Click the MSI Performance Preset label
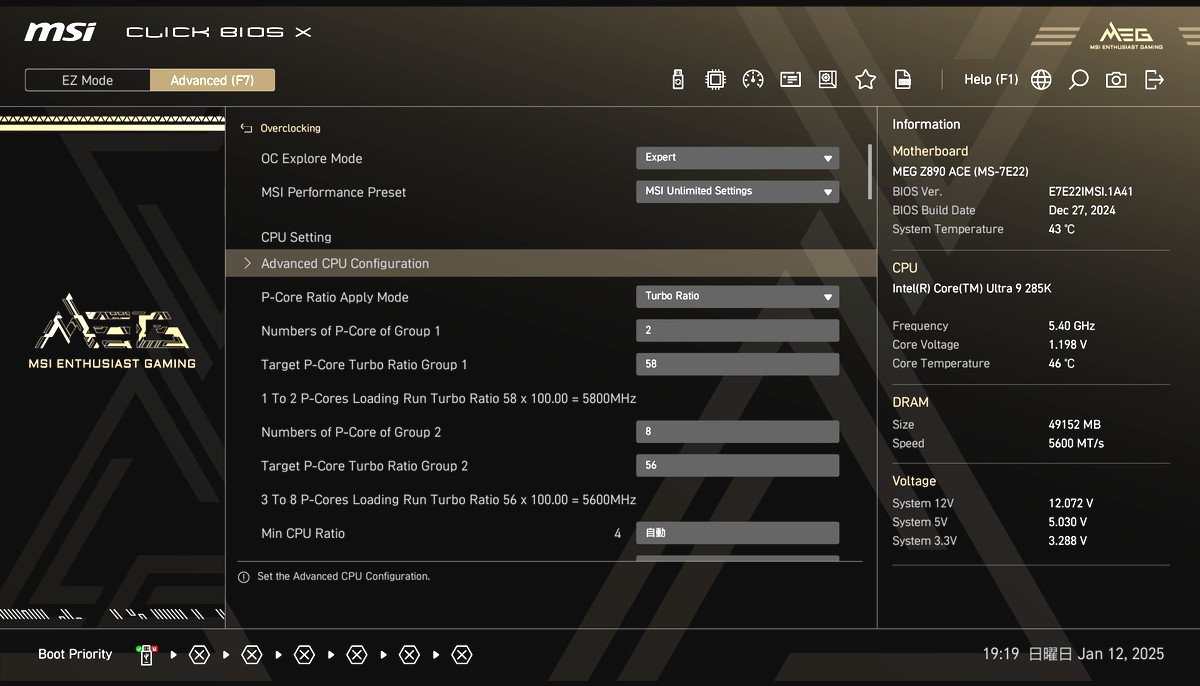Image resolution: width=1200 pixels, height=686 pixels. click(333, 192)
